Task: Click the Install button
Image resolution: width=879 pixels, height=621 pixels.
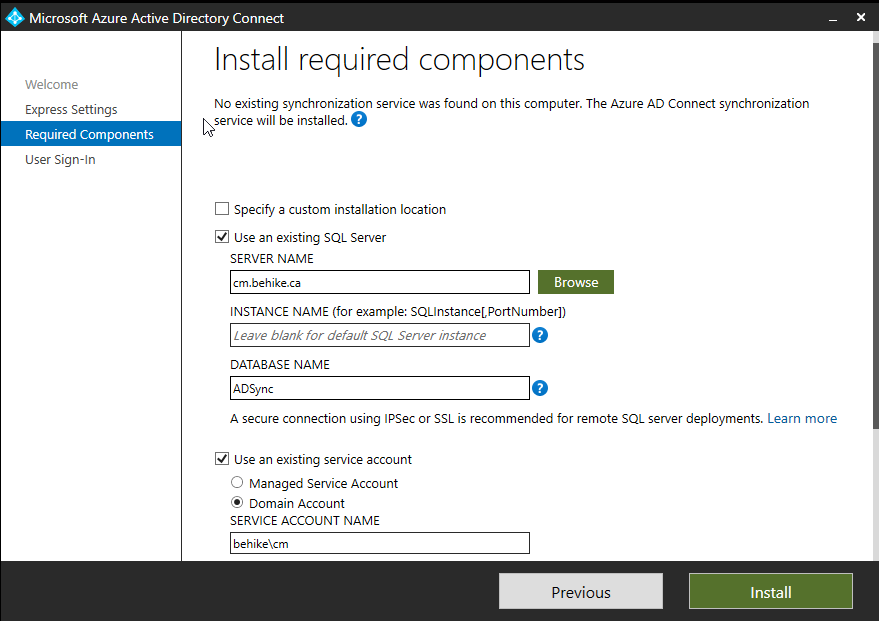Action: pyautogui.click(x=770, y=592)
